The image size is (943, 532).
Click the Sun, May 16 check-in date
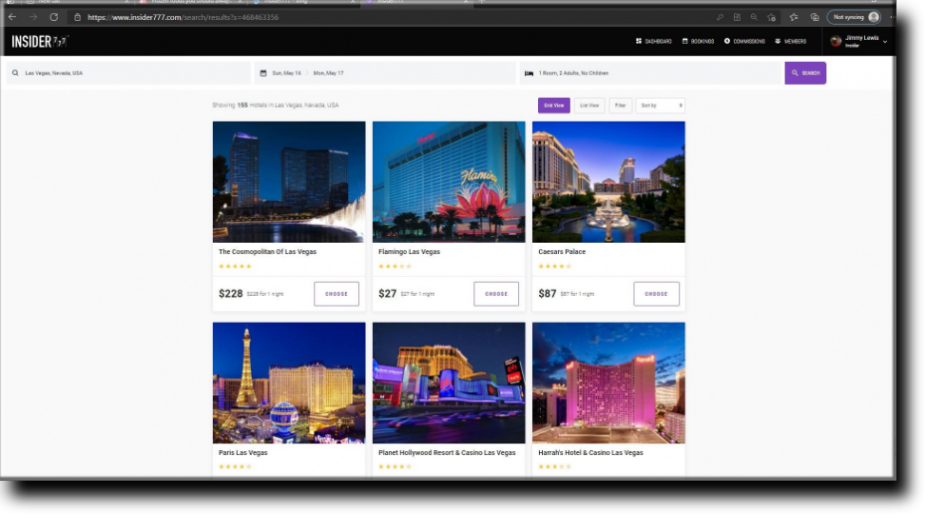tap(286, 73)
